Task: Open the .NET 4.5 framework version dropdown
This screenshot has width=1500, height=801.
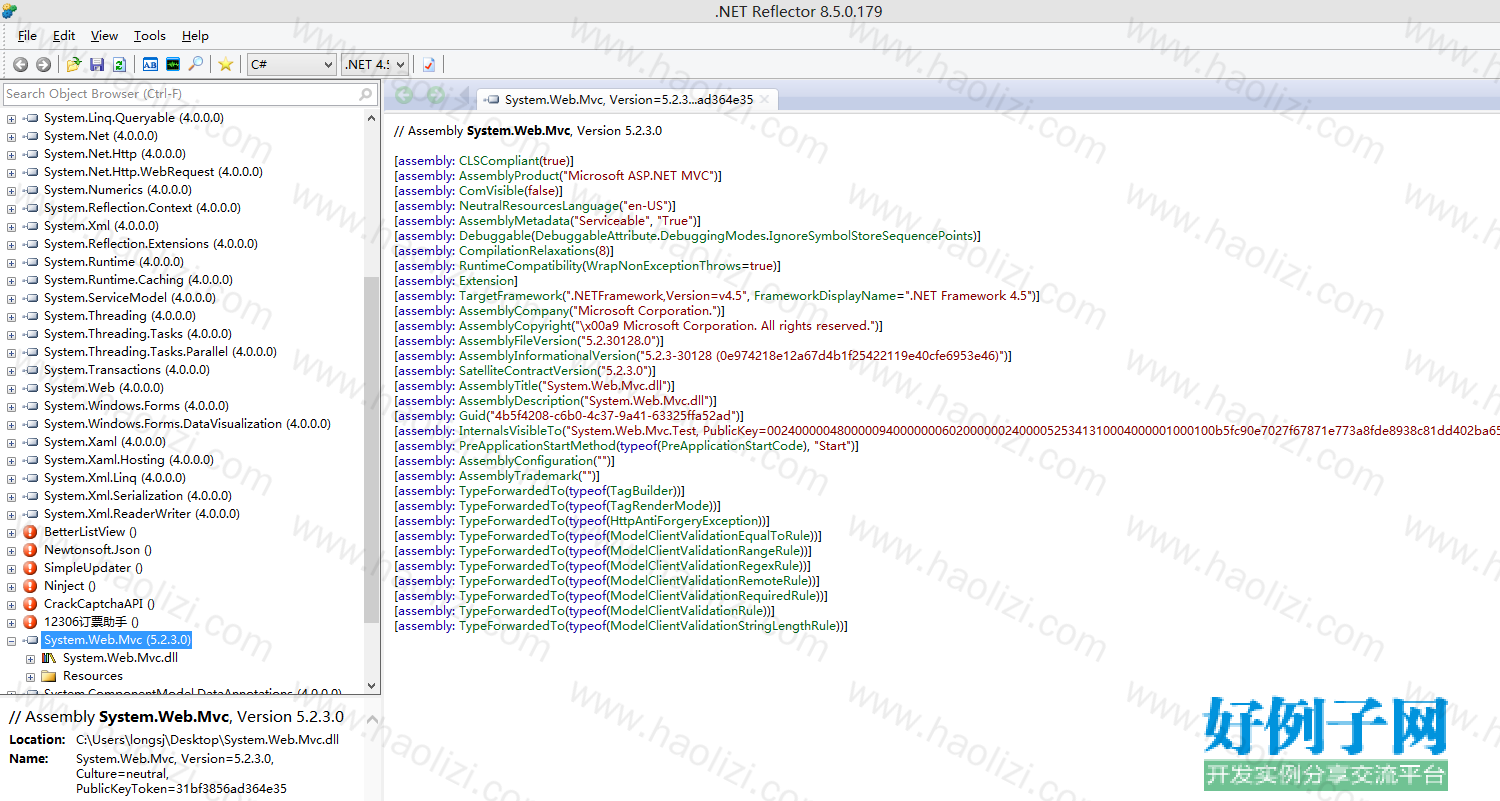Action: tap(375, 64)
